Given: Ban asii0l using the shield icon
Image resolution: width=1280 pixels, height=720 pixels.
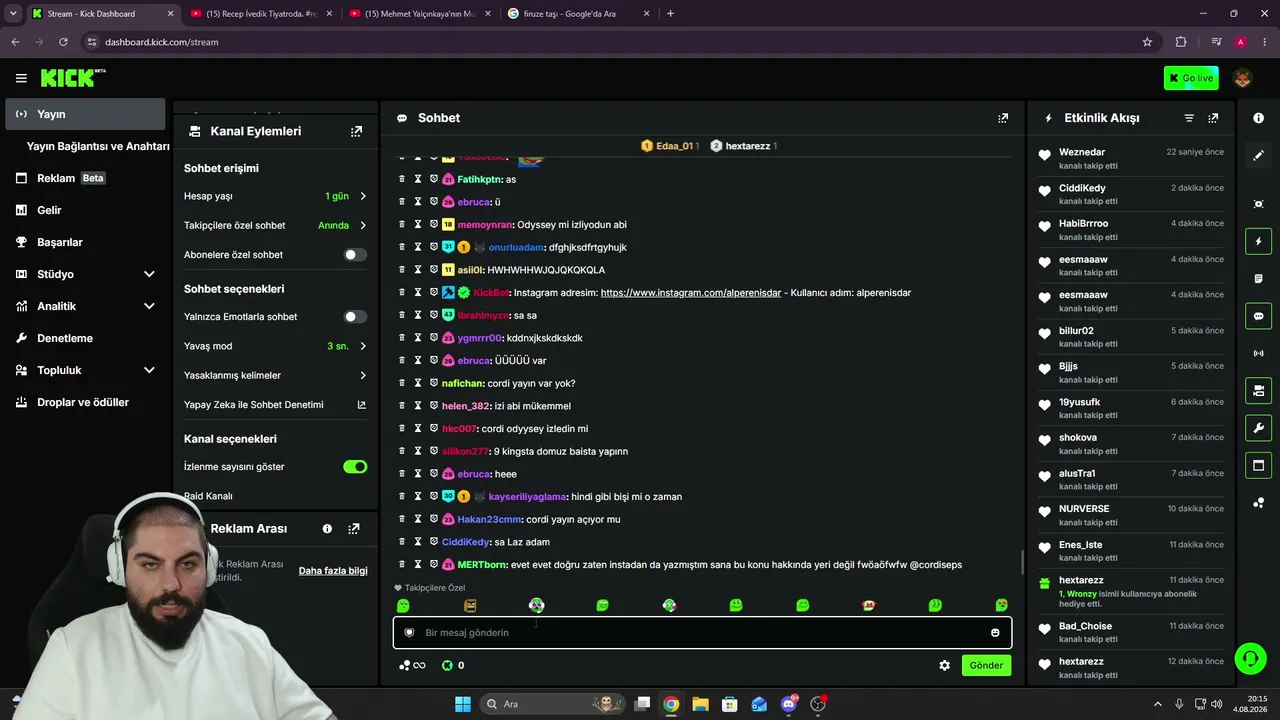Looking at the screenshot, I should pyautogui.click(x=434, y=270).
